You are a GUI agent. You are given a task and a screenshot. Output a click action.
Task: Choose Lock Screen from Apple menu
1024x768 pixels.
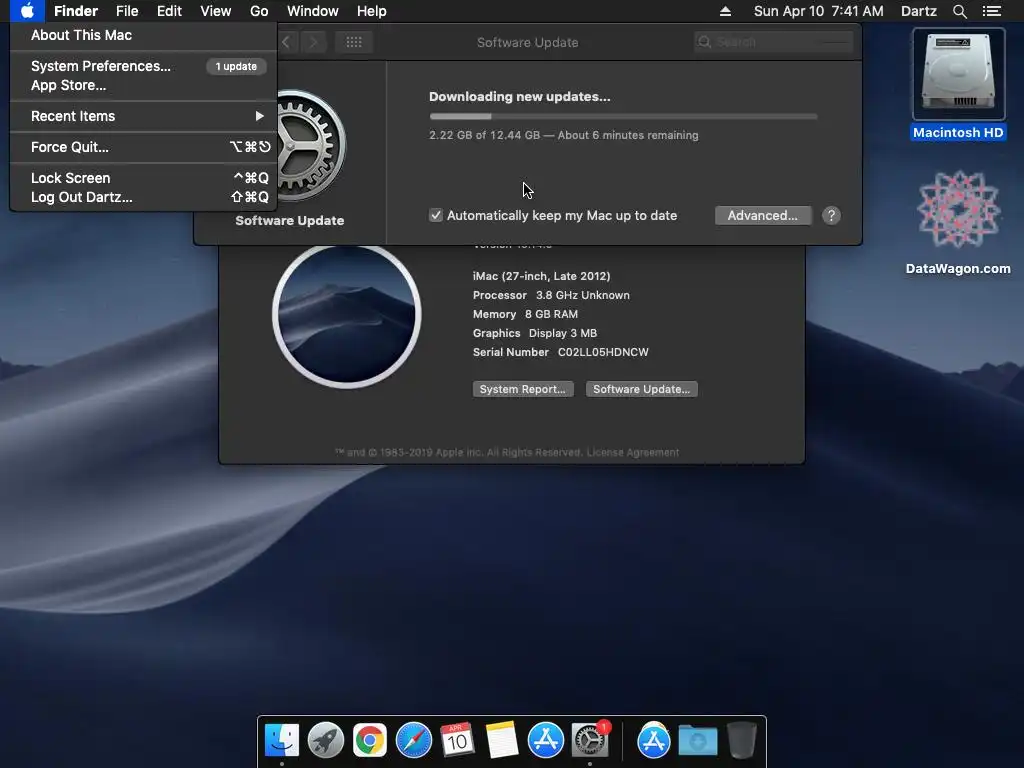coord(144,178)
